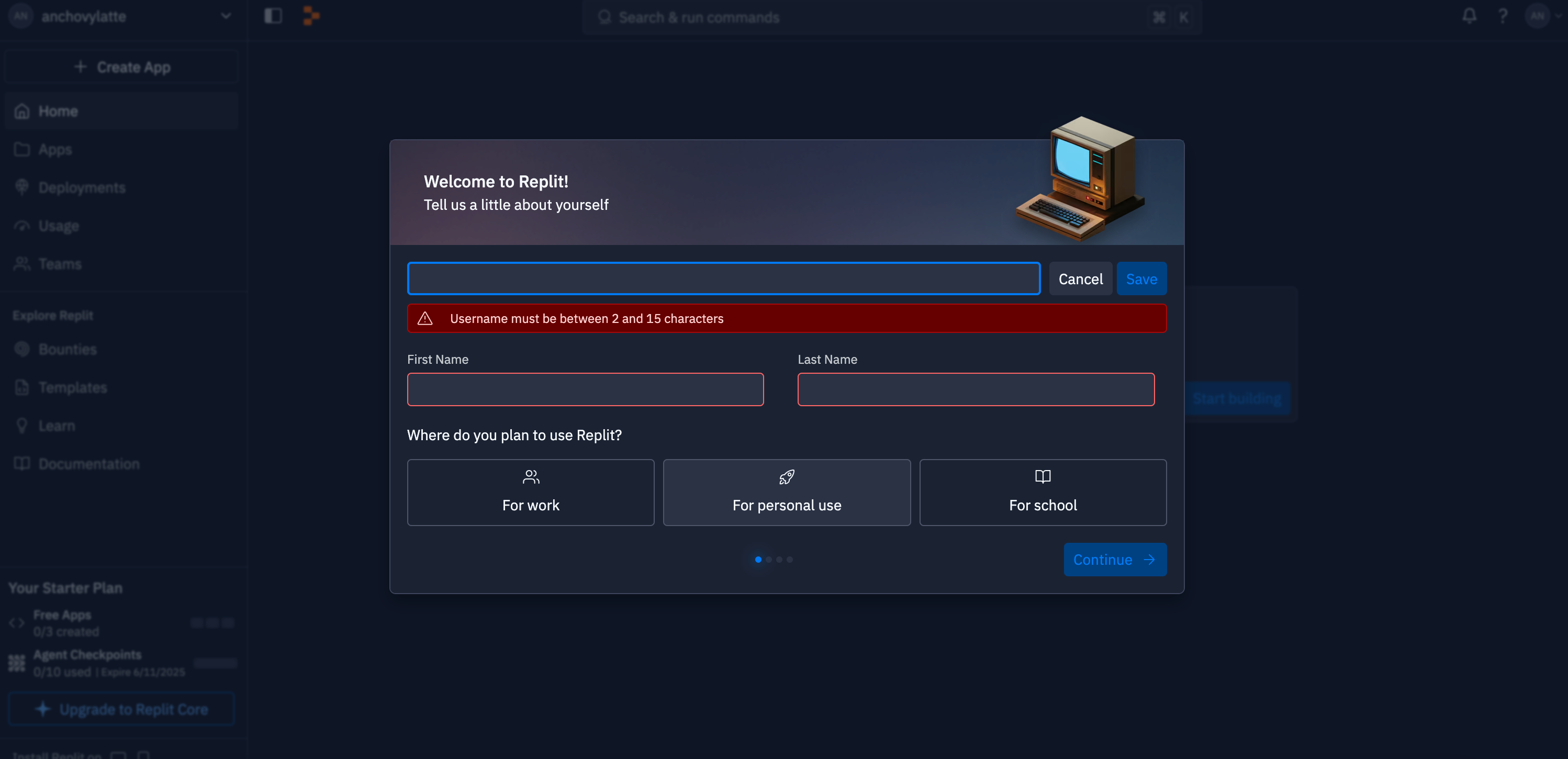This screenshot has width=1568, height=759.
Task: Cancel the username edit
Action: (x=1080, y=279)
